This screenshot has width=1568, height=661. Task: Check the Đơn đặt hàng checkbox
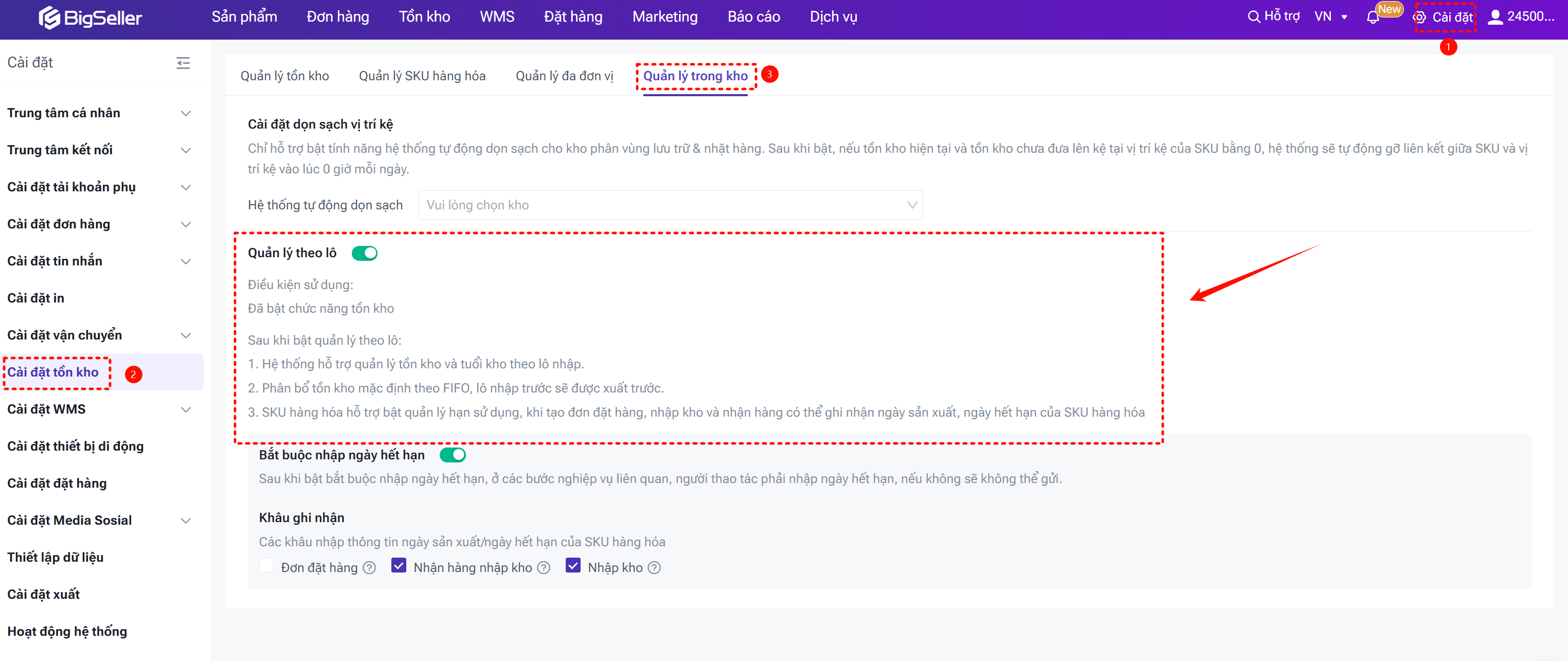(x=266, y=566)
